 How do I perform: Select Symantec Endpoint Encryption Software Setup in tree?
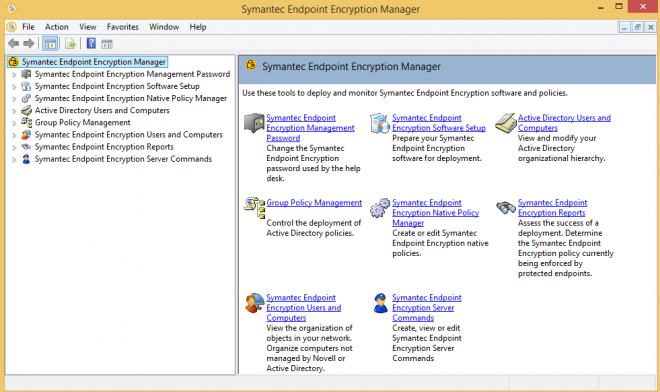tap(117, 86)
